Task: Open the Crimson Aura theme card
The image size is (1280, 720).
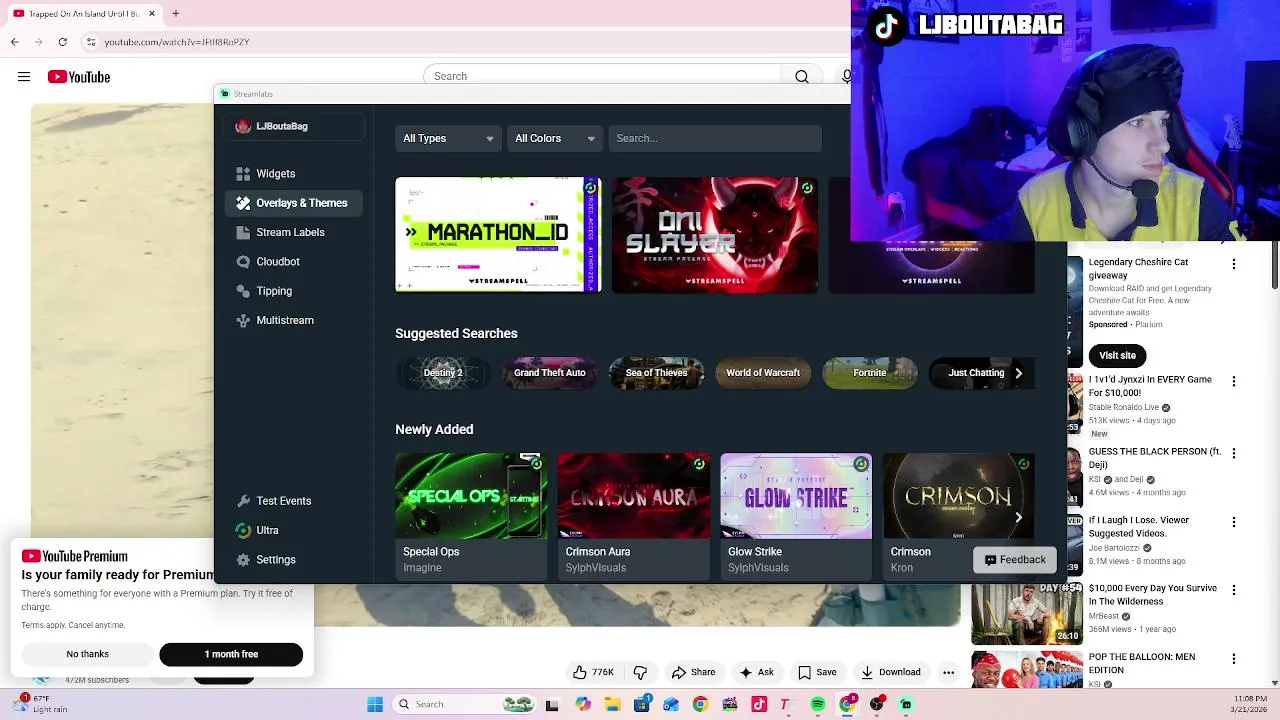Action: [x=634, y=516]
